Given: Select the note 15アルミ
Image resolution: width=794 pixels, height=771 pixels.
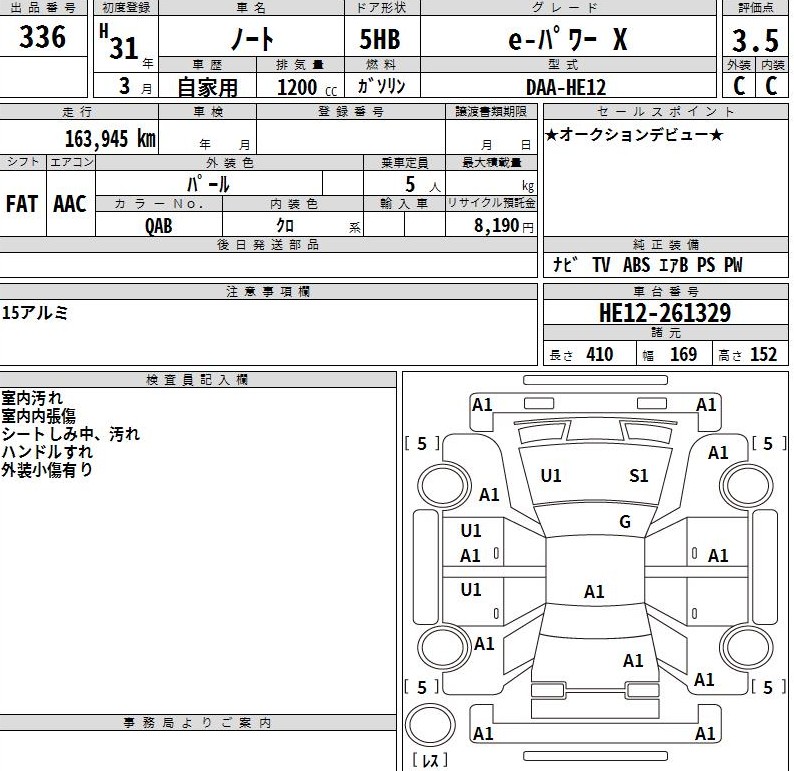Looking at the screenshot, I should [x=34, y=313].
